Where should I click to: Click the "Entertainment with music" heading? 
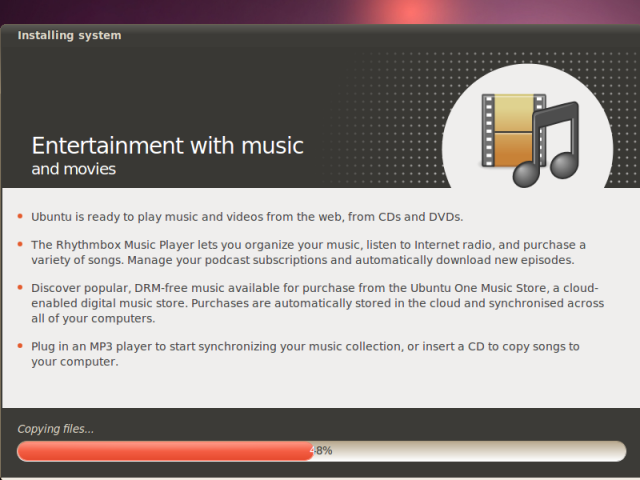(167, 146)
